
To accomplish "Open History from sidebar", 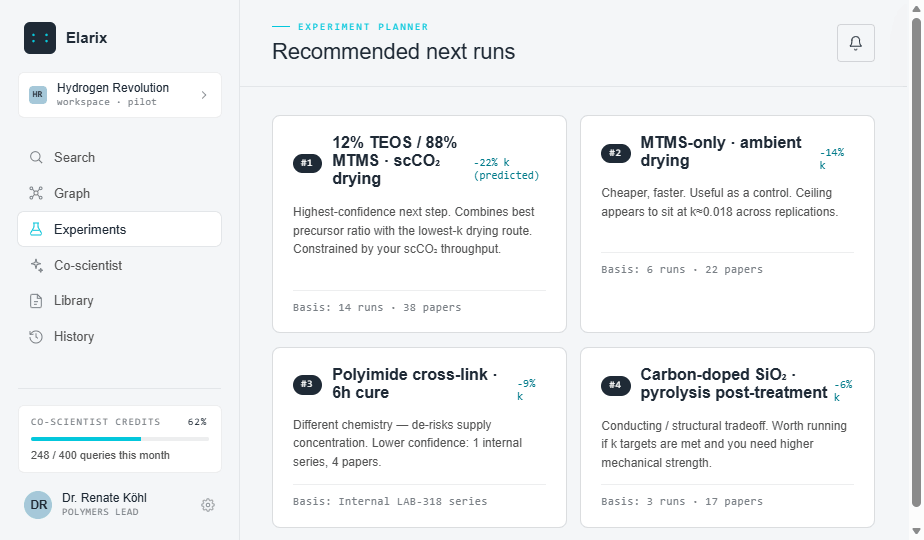I will pyautogui.click(x=120, y=337).
